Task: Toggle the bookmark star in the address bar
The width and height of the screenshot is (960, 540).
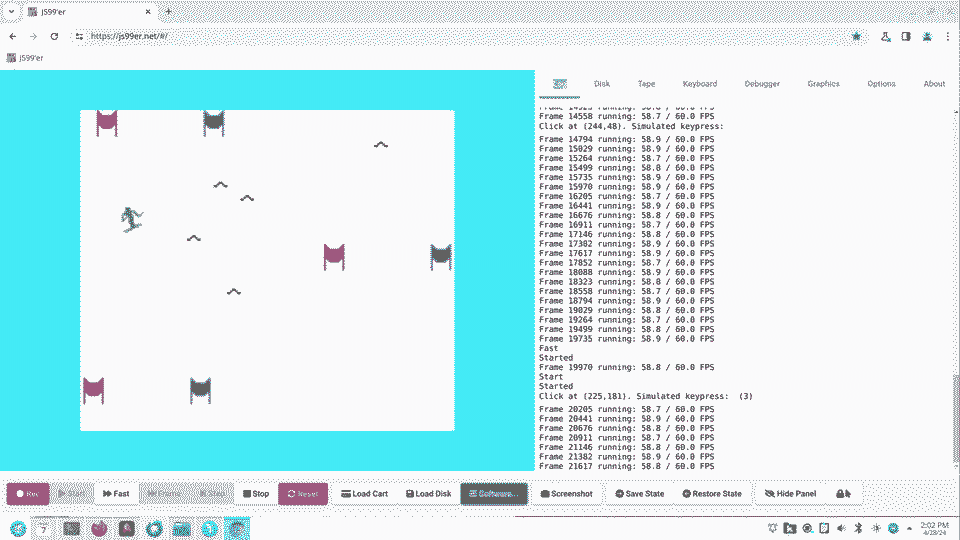Action: pos(857,36)
